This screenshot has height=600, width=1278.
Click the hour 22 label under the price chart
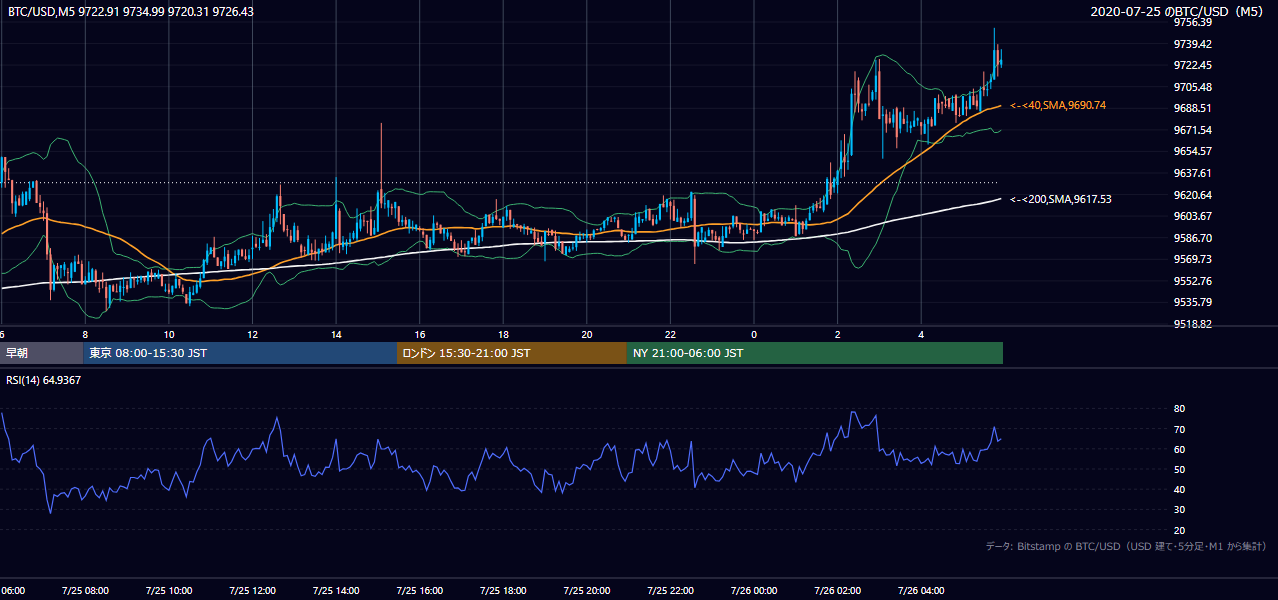[x=671, y=334]
